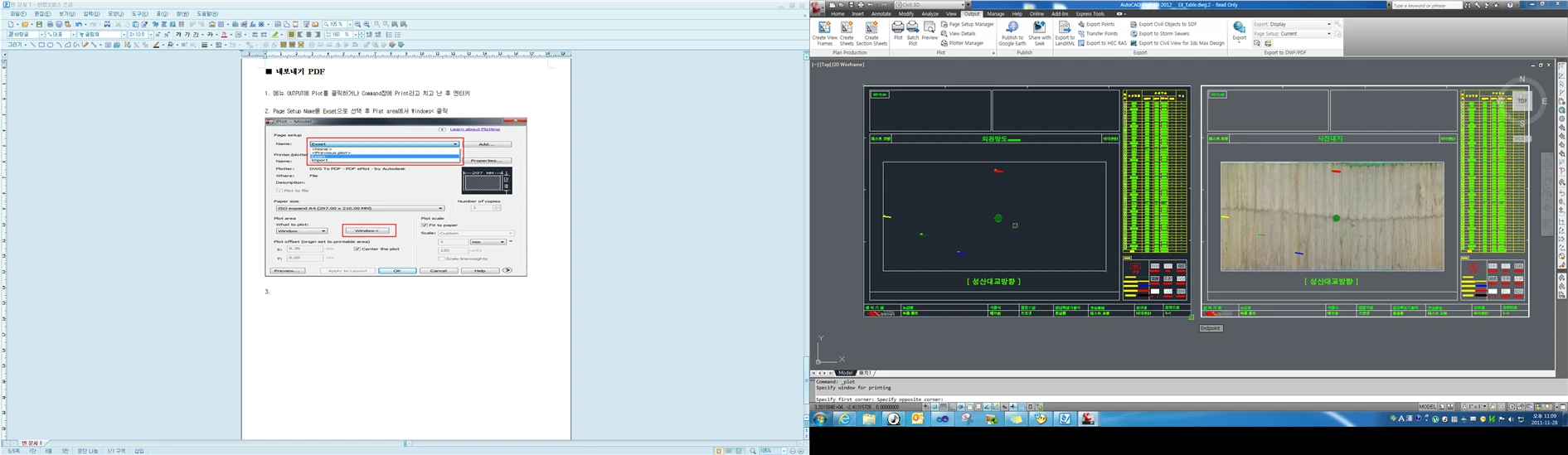1568x455 pixels.
Task: Open the font size 10.0 dropdown
Action: tap(151, 35)
